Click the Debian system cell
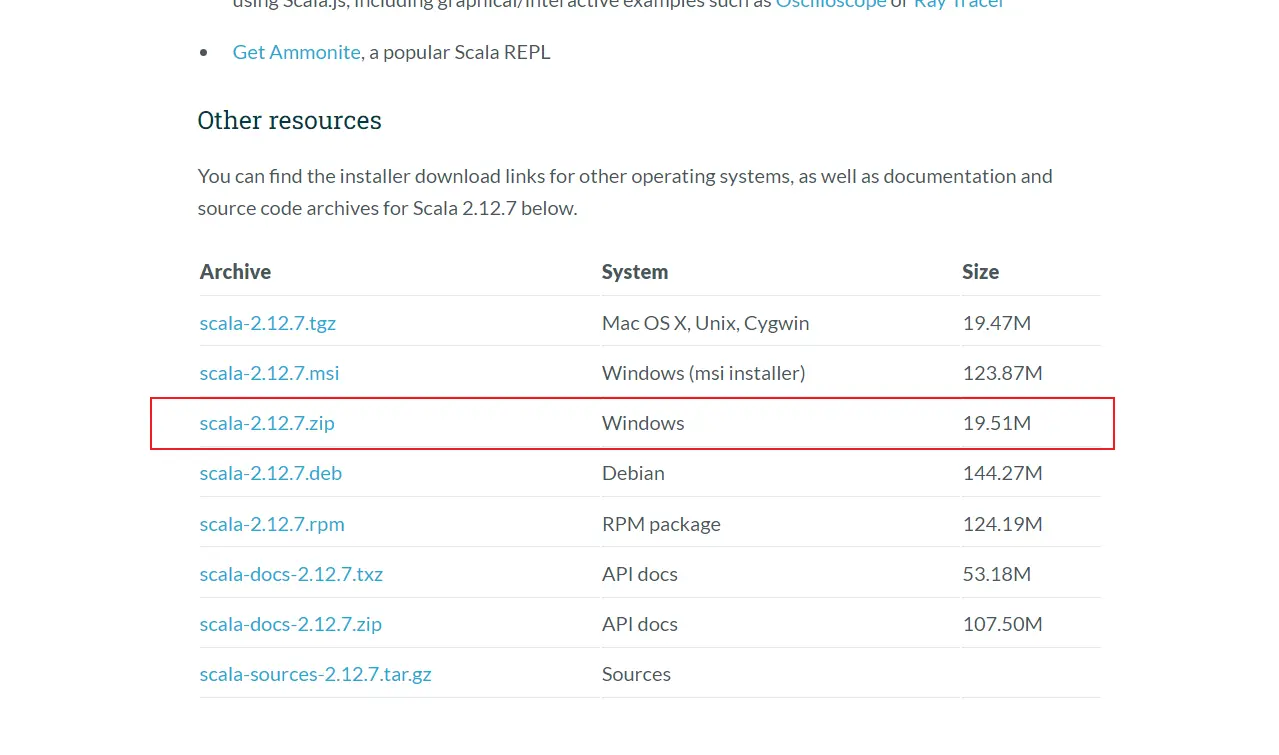This screenshot has width=1279, height=755. (x=633, y=473)
